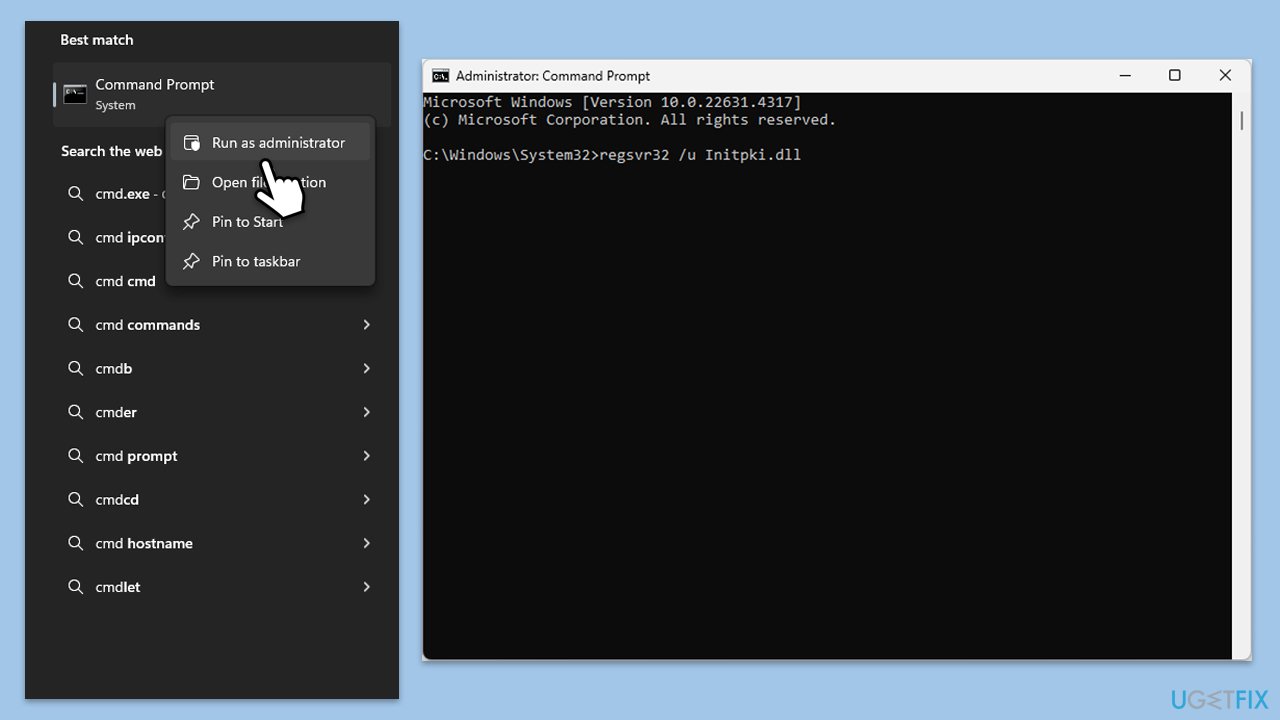Image resolution: width=1280 pixels, height=720 pixels.
Task: Click the Pin to Start pin icon
Action: click(x=192, y=222)
